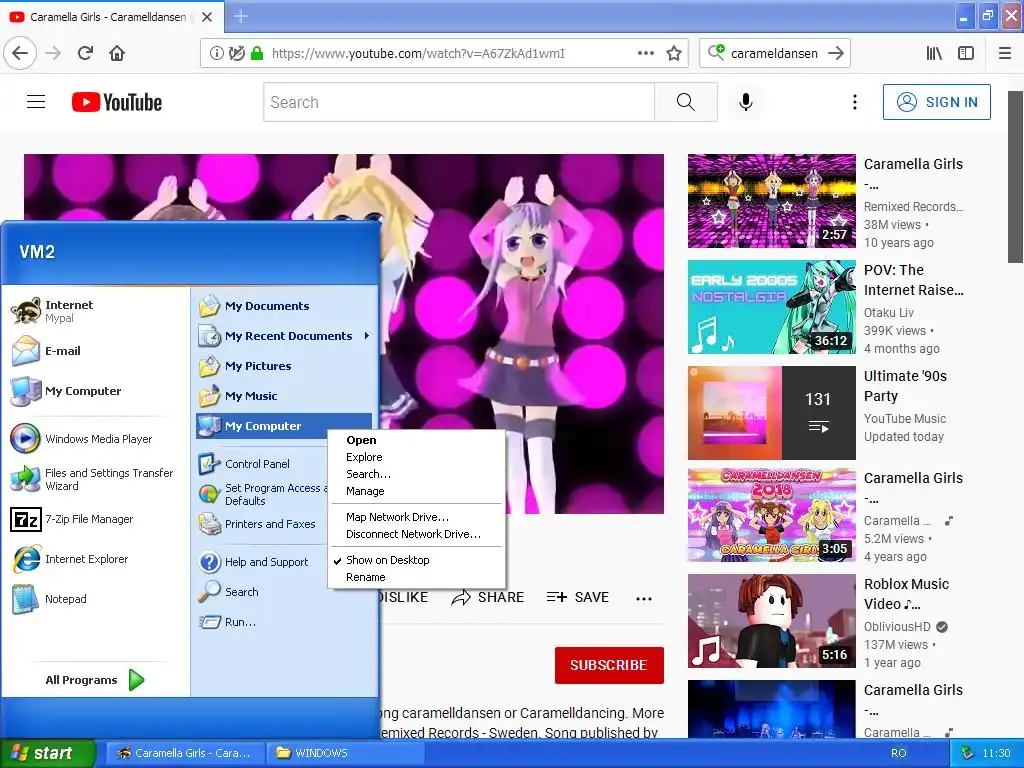The image size is (1024, 768).
Task: Toggle Show on Desktop checkmark option
Action: click(x=417, y=560)
